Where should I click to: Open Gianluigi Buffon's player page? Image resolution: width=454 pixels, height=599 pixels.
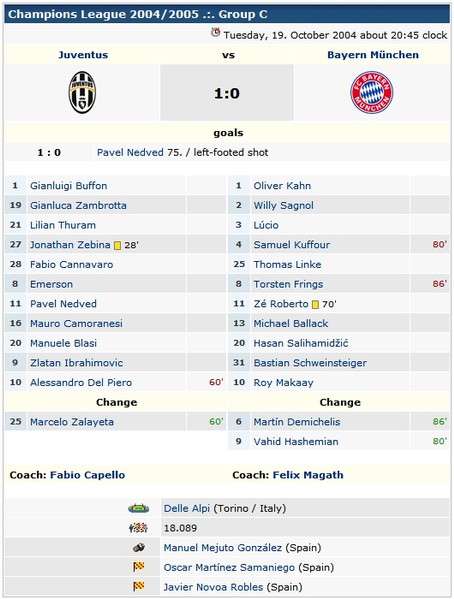(68, 186)
